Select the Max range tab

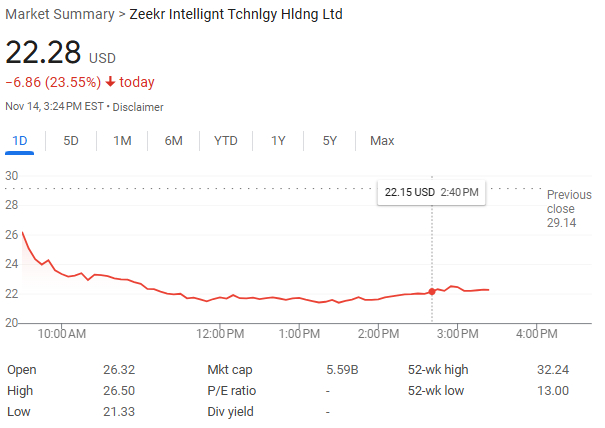382,141
